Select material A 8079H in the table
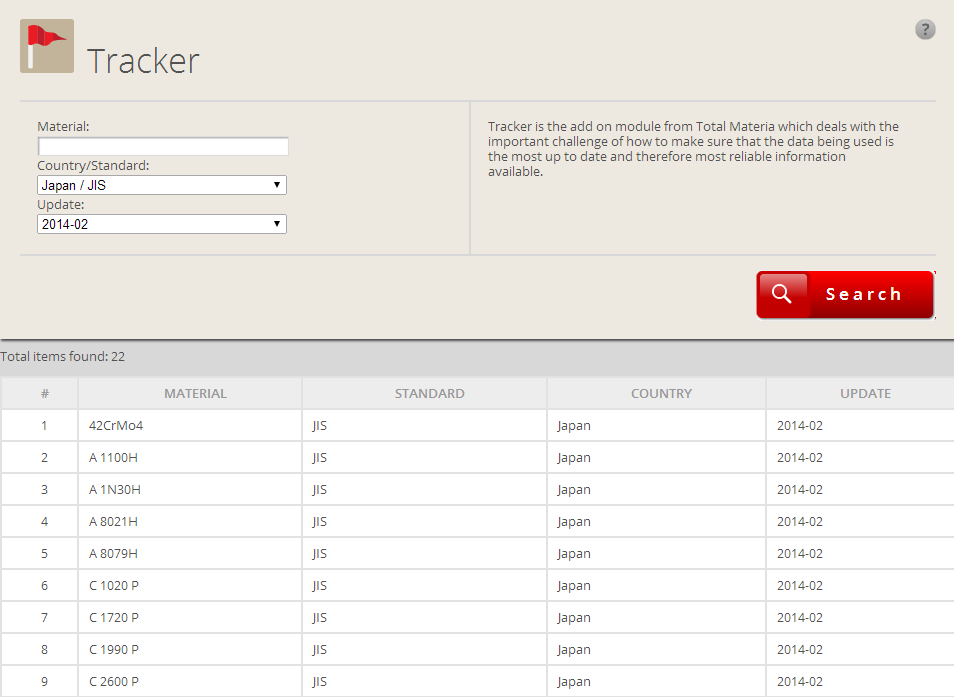The width and height of the screenshot is (954, 697). click(x=113, y=553)
